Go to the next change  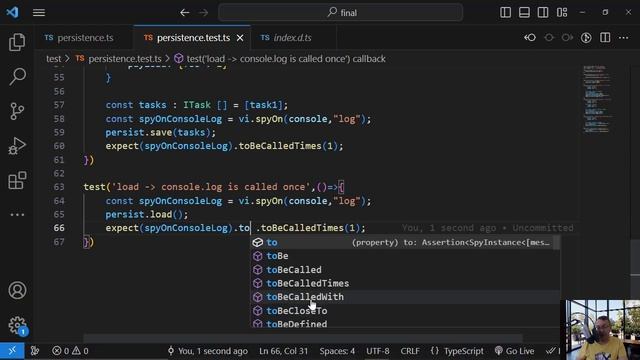pos(567,38)
